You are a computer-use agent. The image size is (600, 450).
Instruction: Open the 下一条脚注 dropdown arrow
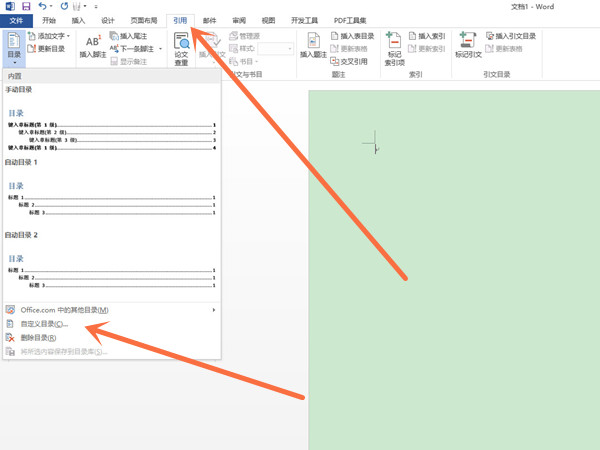[160, 48]
